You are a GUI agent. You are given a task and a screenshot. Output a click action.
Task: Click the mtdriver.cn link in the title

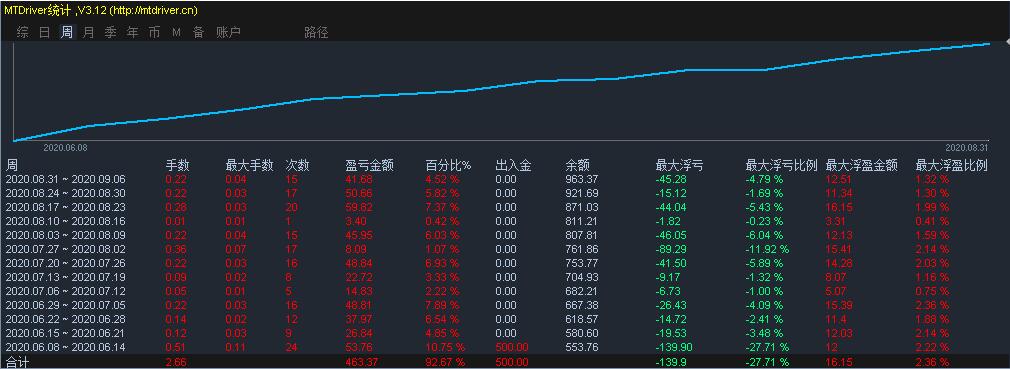pos(153,10)
